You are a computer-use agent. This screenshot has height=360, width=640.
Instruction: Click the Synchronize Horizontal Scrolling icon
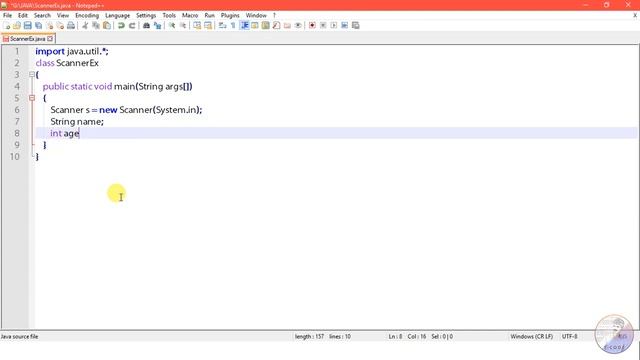(208, 25)
